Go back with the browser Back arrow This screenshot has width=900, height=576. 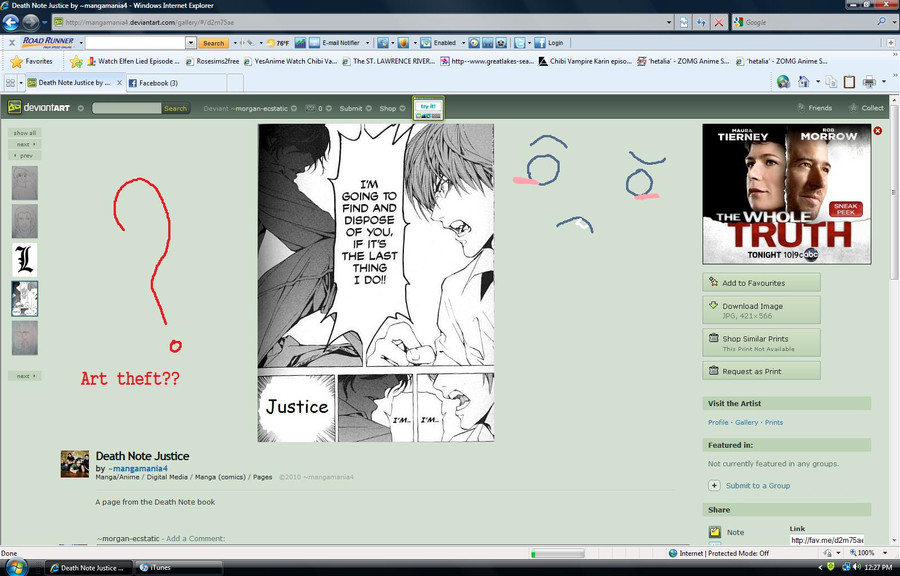(11, 22)
